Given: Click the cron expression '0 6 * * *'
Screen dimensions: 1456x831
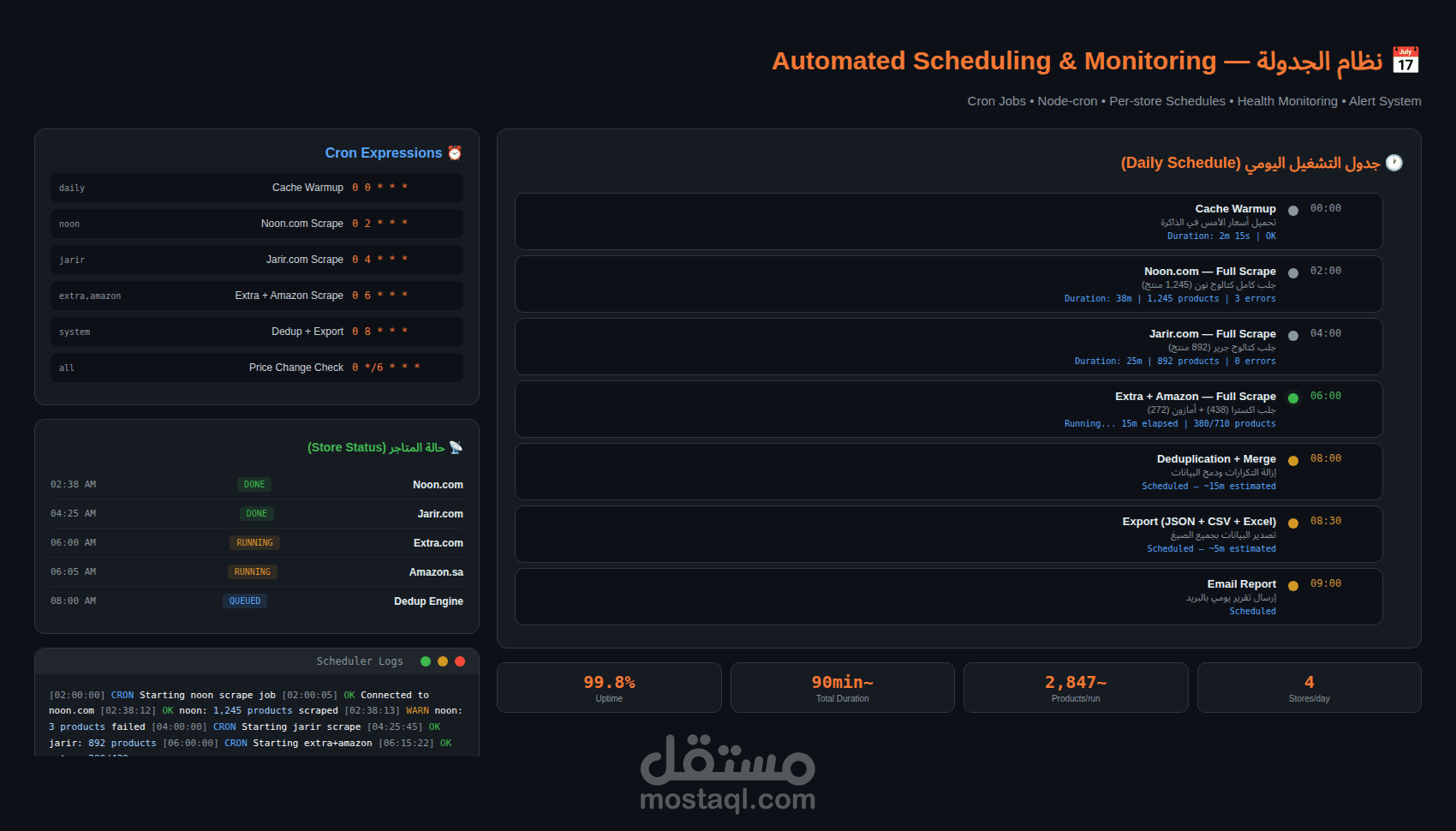Looking at the screenshot, I should 379,296.
